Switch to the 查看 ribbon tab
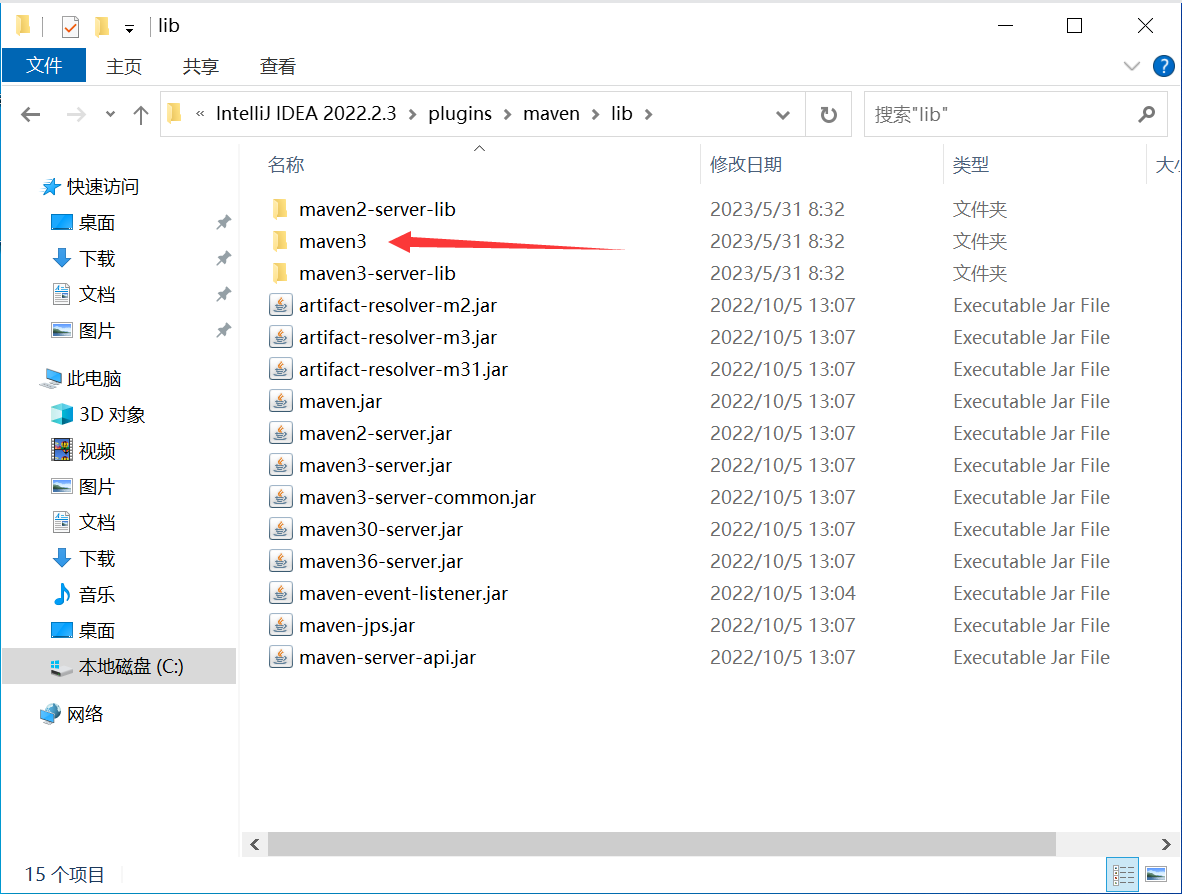This screenshot has height=894, width=1182. pyautogui.click(x=277, y=66)
